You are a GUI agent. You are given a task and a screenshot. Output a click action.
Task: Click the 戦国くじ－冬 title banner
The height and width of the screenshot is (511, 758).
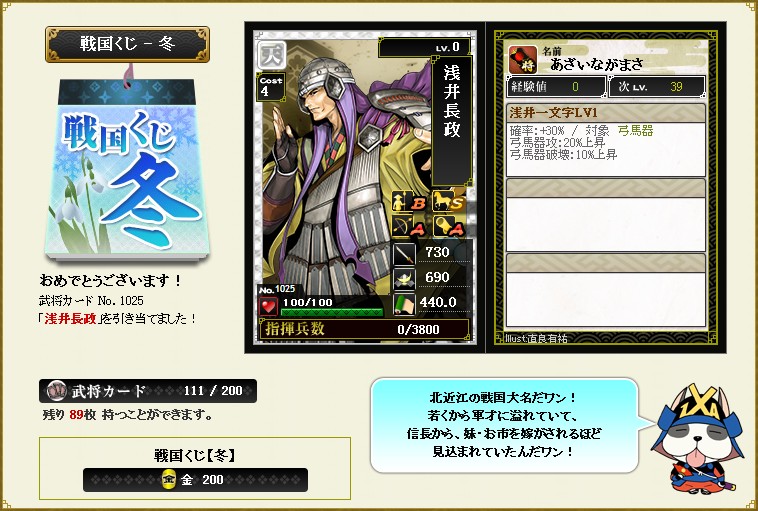click(x=127, y=44)
